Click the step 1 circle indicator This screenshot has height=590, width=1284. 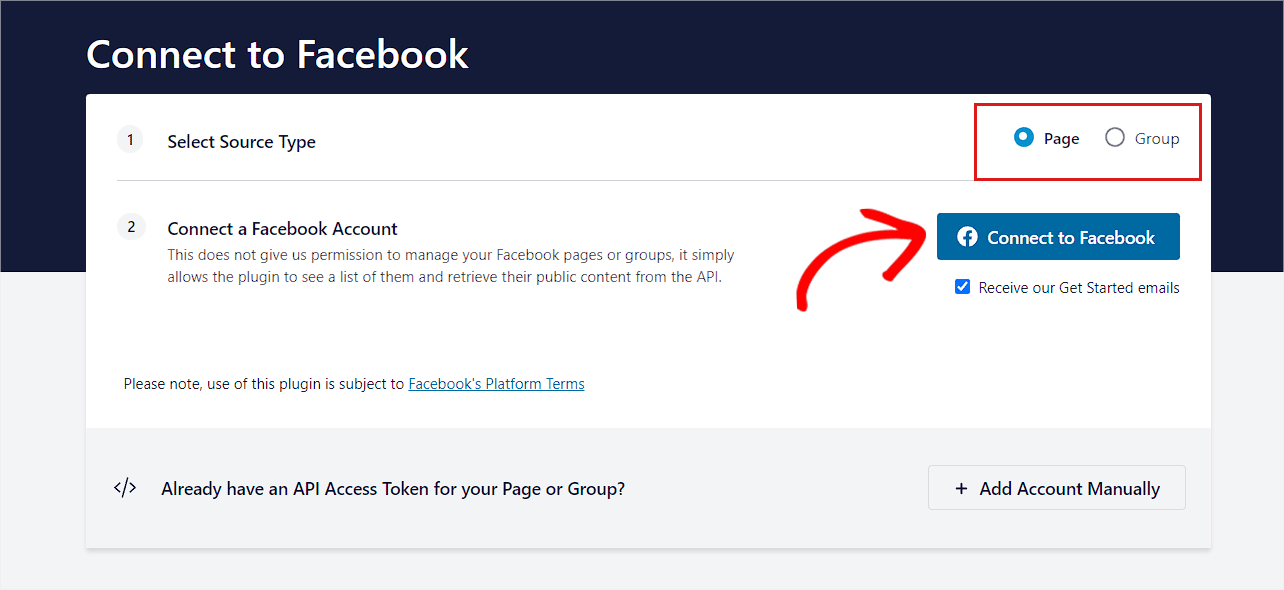pos(130,139)
